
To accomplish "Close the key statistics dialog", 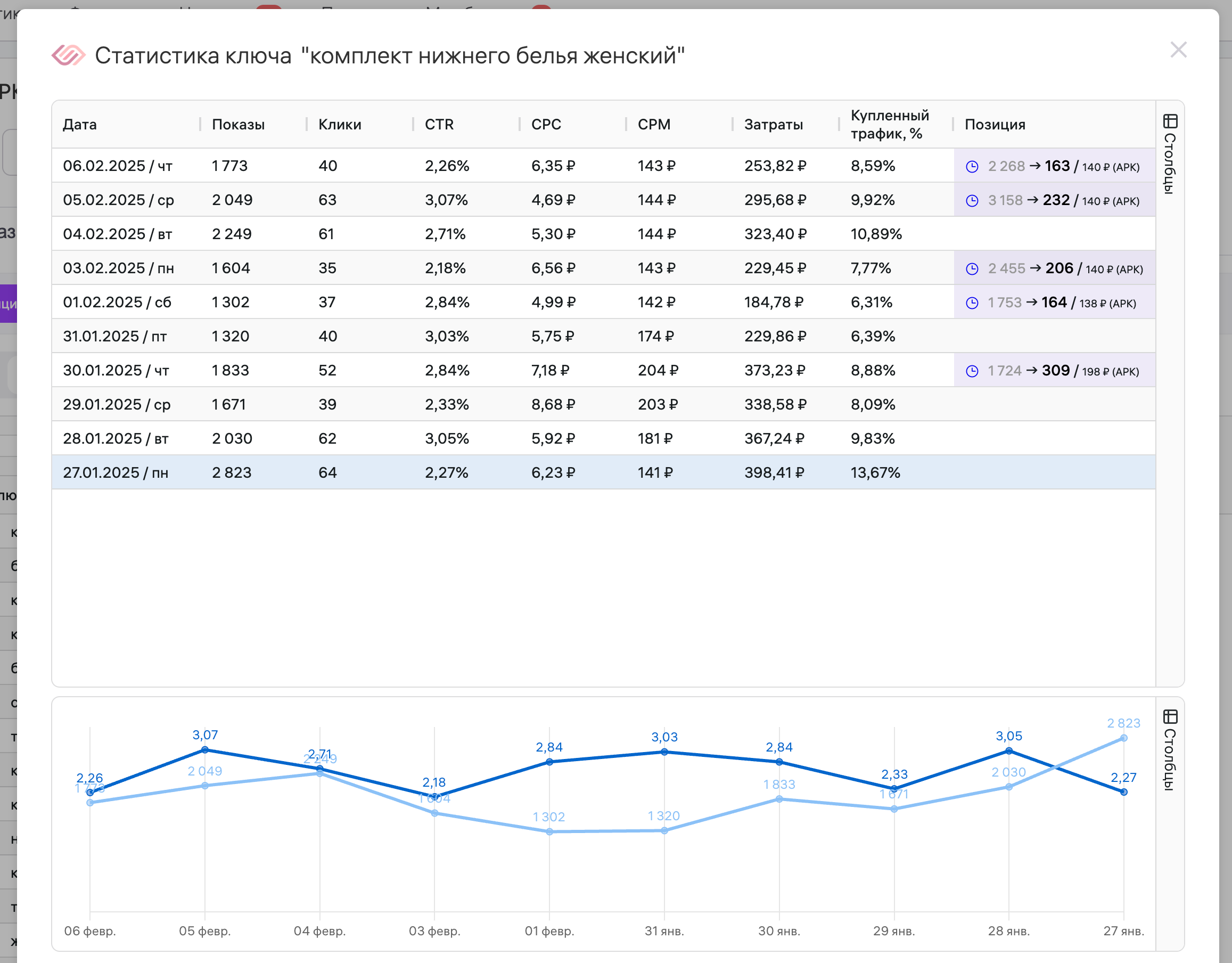I will 1178,50.
